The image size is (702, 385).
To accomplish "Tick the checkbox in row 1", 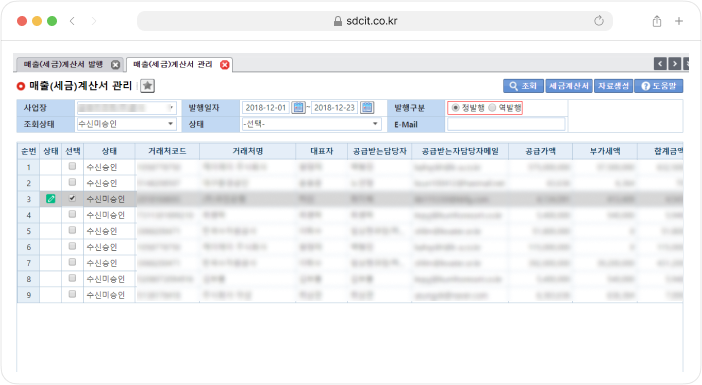I will pos(72,166).
